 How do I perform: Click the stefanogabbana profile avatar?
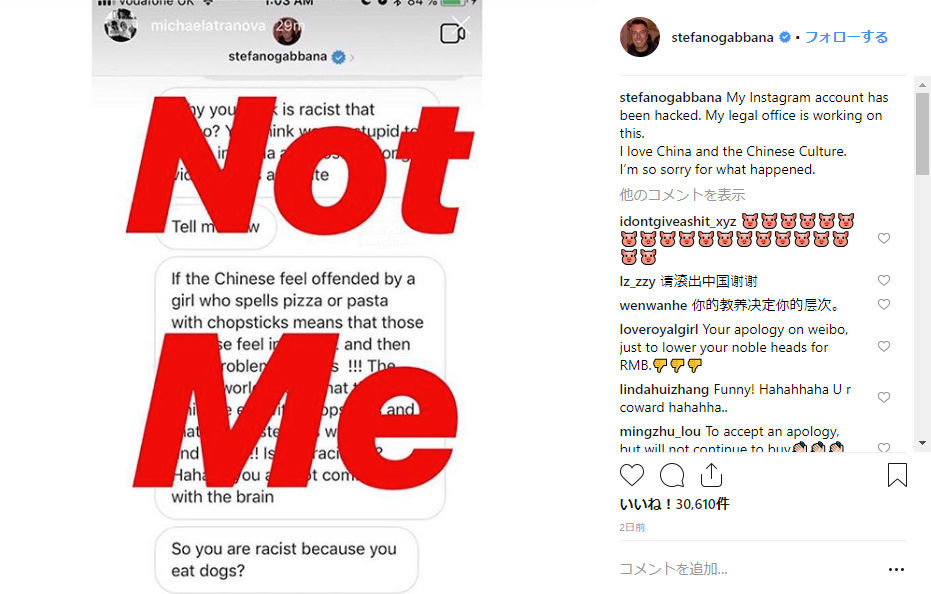point(639,37)
